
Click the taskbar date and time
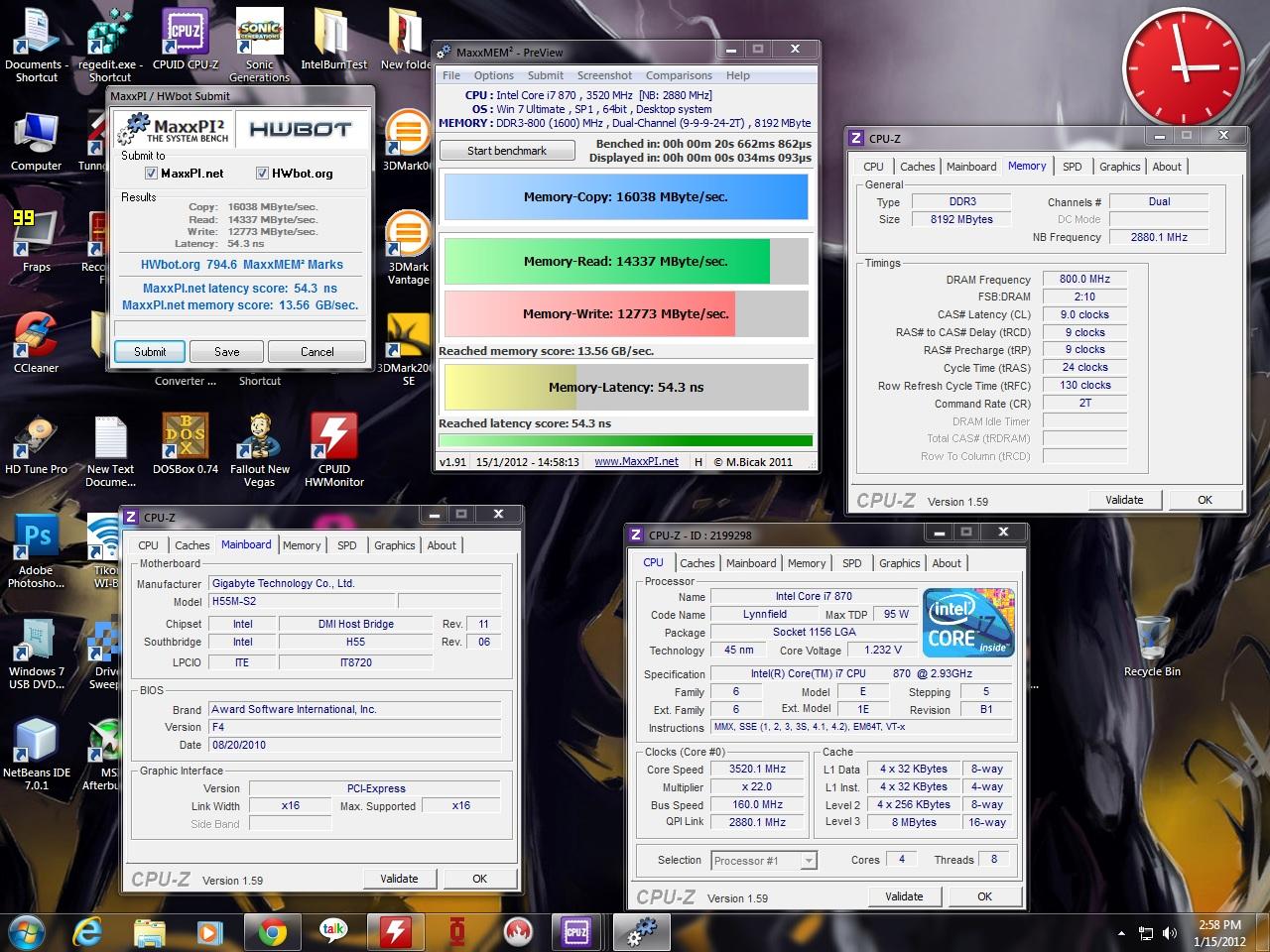(x=1219, y=933)
